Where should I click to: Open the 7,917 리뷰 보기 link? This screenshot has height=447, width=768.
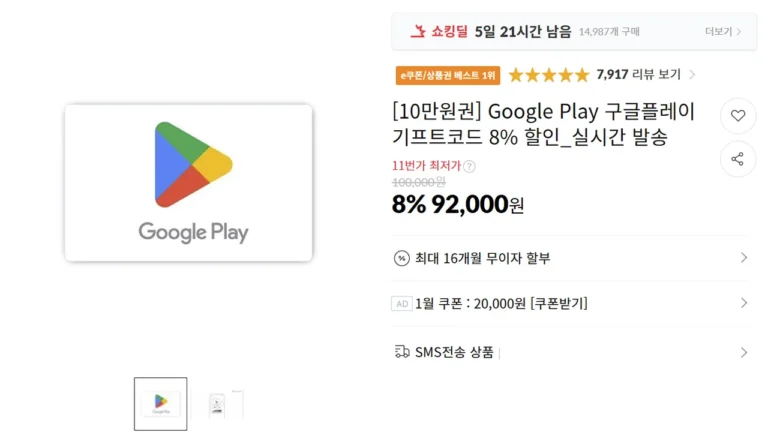point(638,75)
